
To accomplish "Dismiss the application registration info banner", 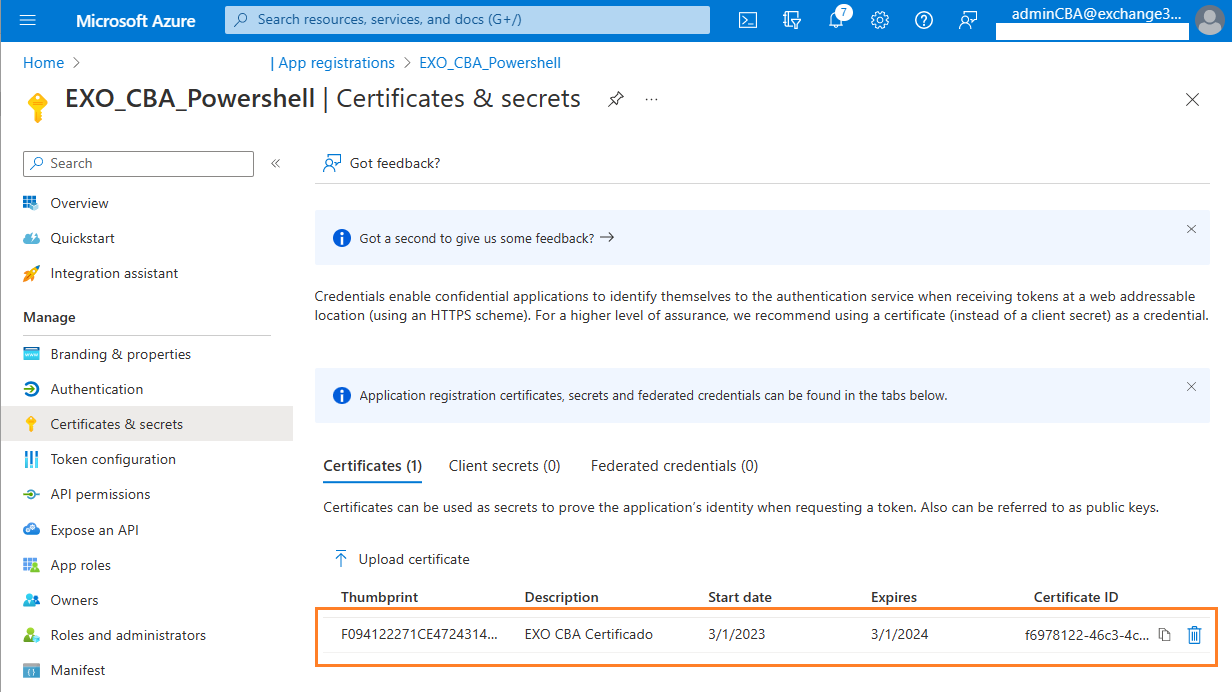I will (x=1191, y=386).
